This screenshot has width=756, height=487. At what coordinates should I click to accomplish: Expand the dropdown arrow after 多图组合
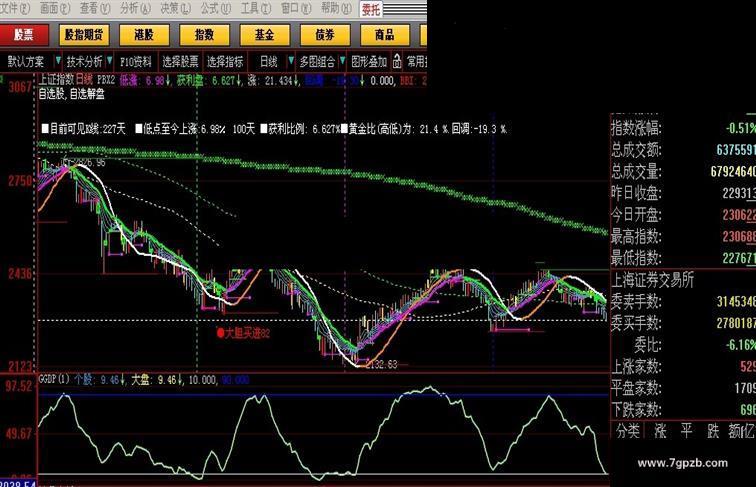[342, 61]
